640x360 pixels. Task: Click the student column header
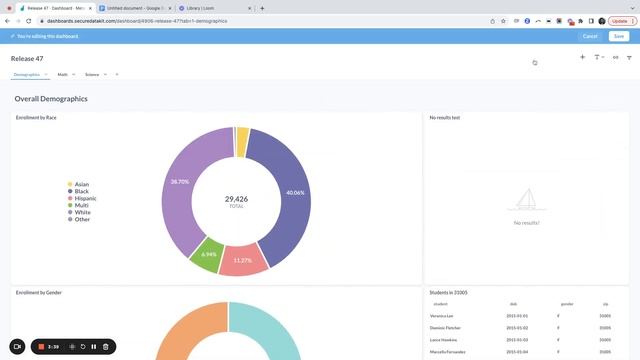[440, 304]
